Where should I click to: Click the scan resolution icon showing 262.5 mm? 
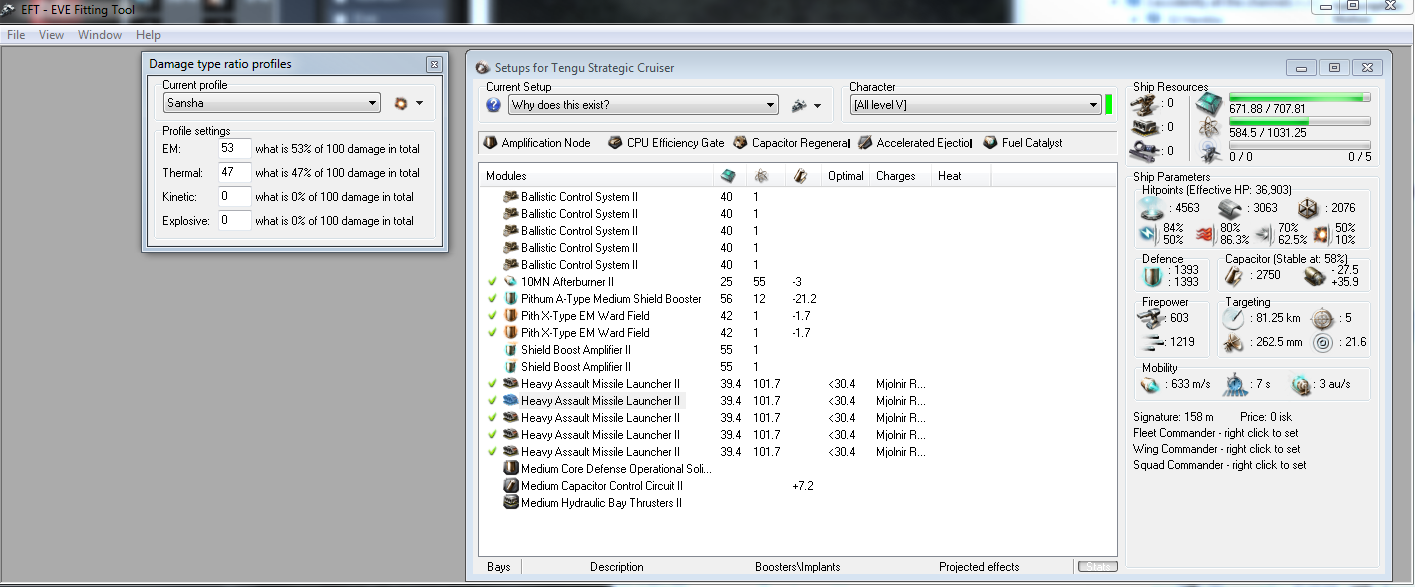(1231, 343)
